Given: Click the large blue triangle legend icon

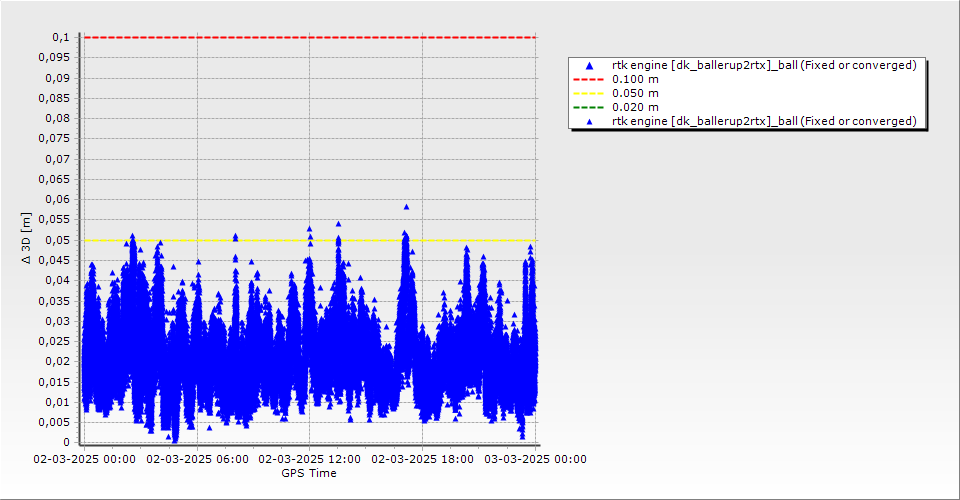Looking at the screenshot, I should tap(590, 65).
